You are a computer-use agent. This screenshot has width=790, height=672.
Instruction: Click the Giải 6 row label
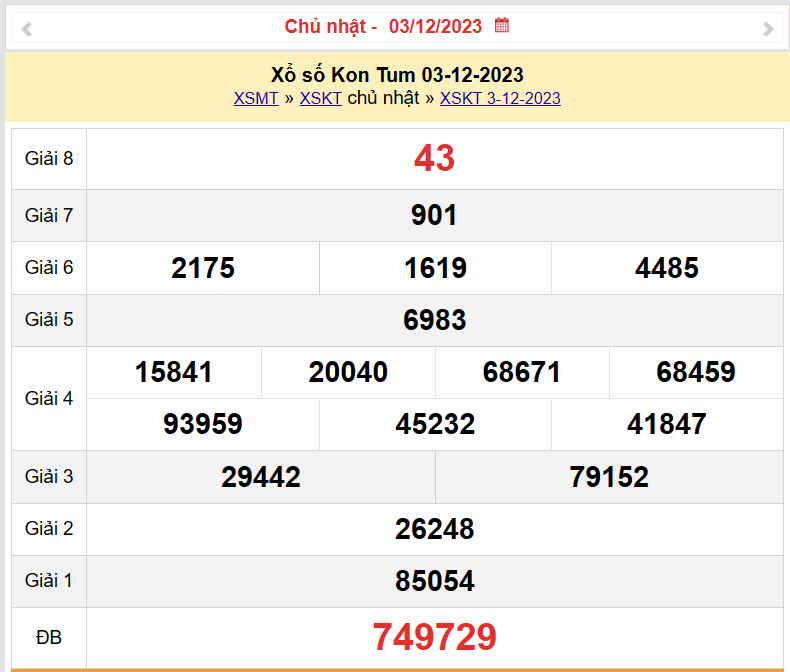(49, 267)
